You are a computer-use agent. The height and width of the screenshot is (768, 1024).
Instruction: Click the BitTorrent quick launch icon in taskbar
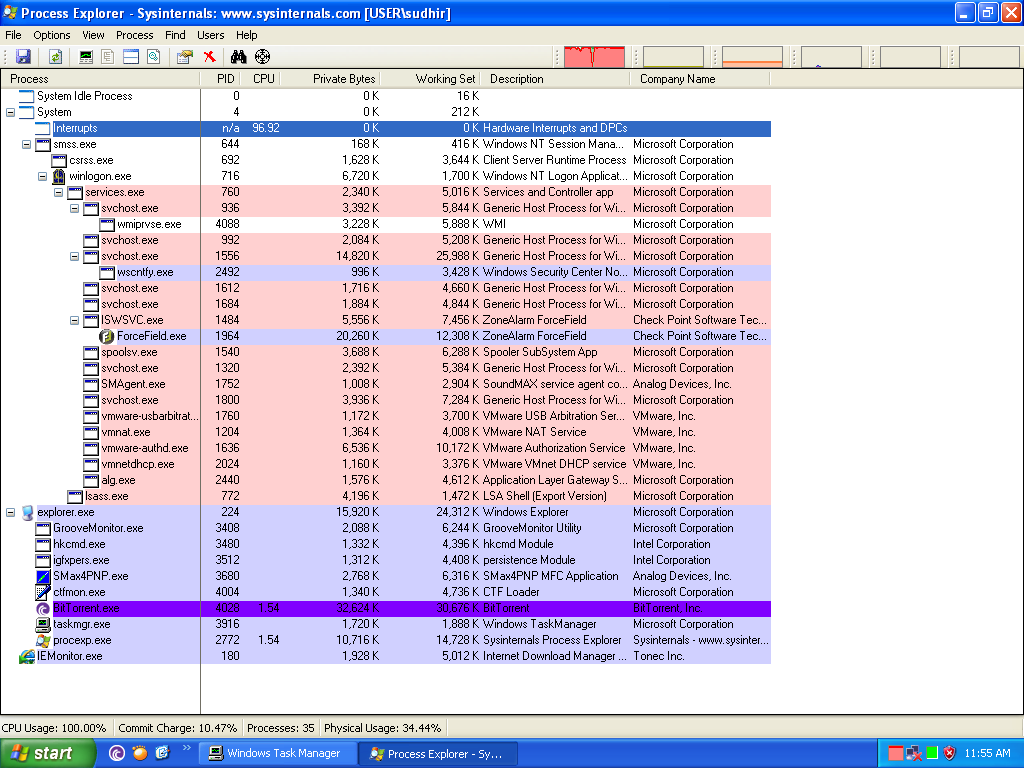coord(117,754)
